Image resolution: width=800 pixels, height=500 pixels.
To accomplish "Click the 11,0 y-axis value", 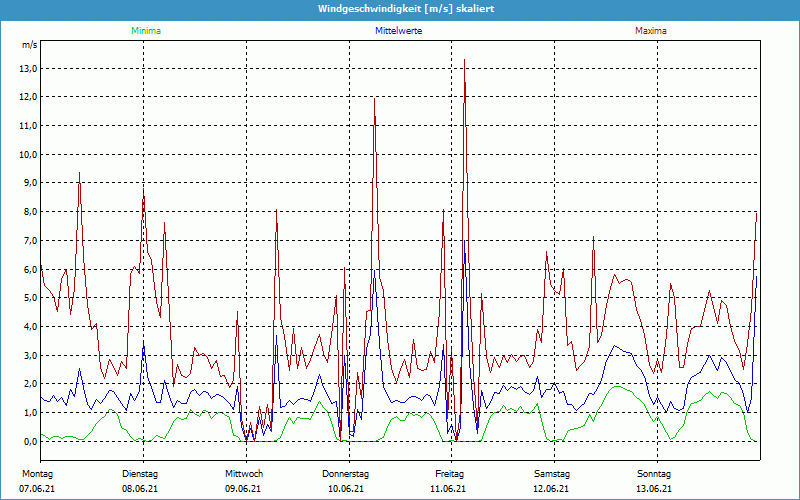I will [x=28, y=126].
